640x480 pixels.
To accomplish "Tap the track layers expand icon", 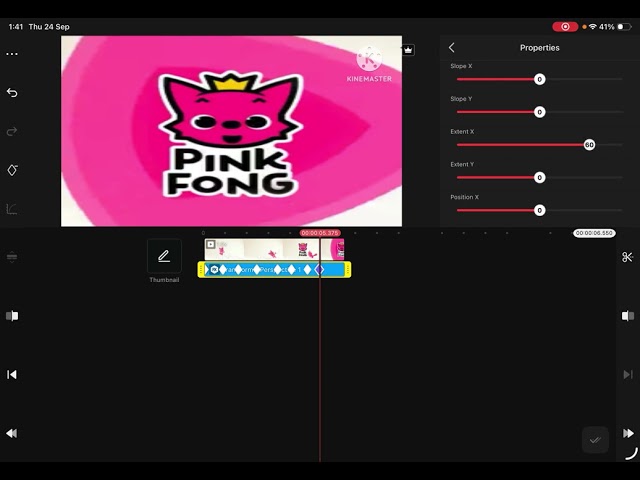I will [x=12, y=257].
